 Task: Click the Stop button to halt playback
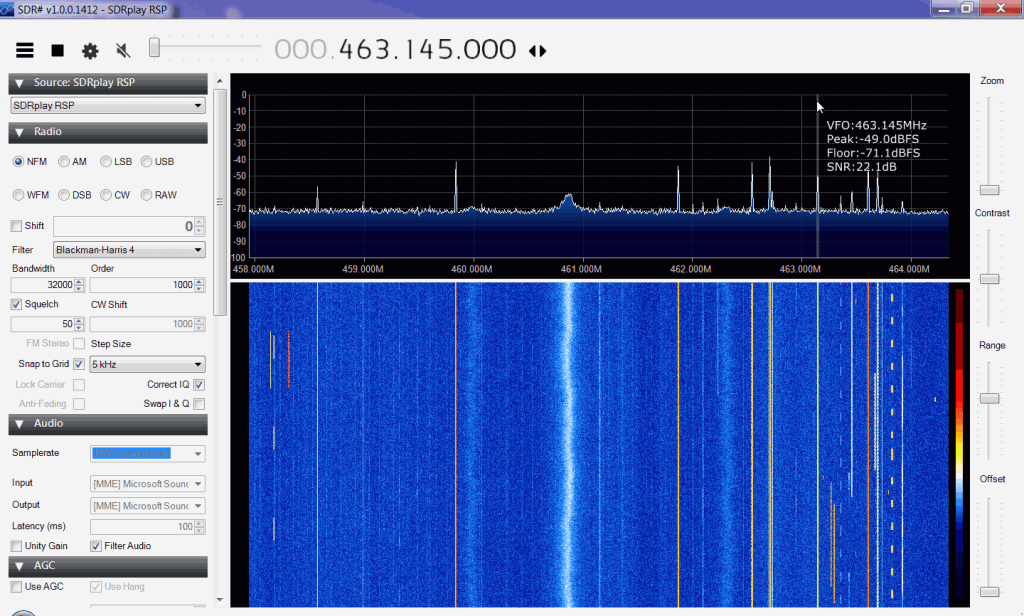click(57, 49)
